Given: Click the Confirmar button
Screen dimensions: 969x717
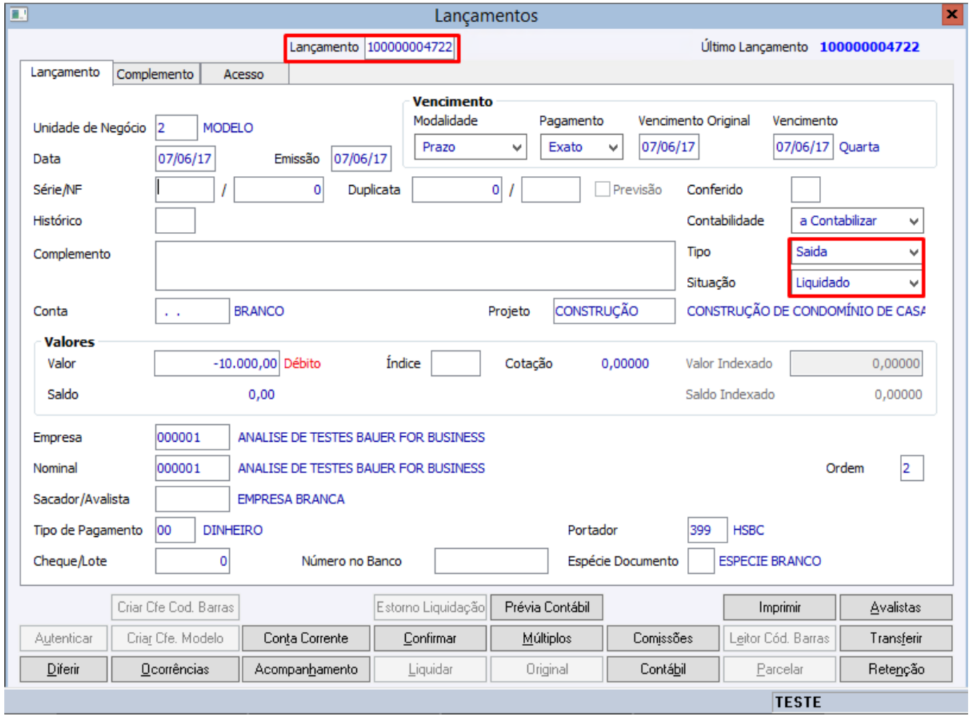Looking at the screenshot, I should point(430,638).
